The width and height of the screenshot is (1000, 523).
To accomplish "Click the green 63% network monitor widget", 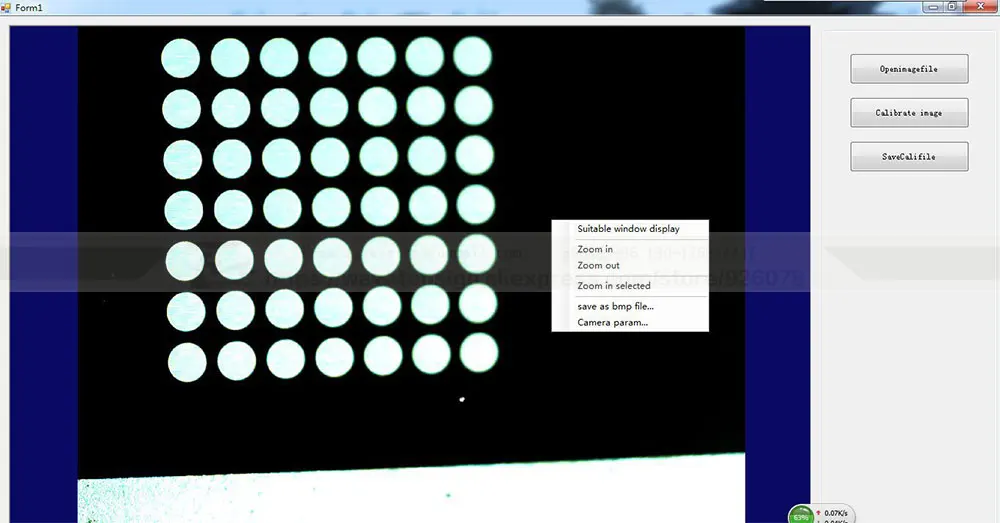I will (x=801, y=515).
